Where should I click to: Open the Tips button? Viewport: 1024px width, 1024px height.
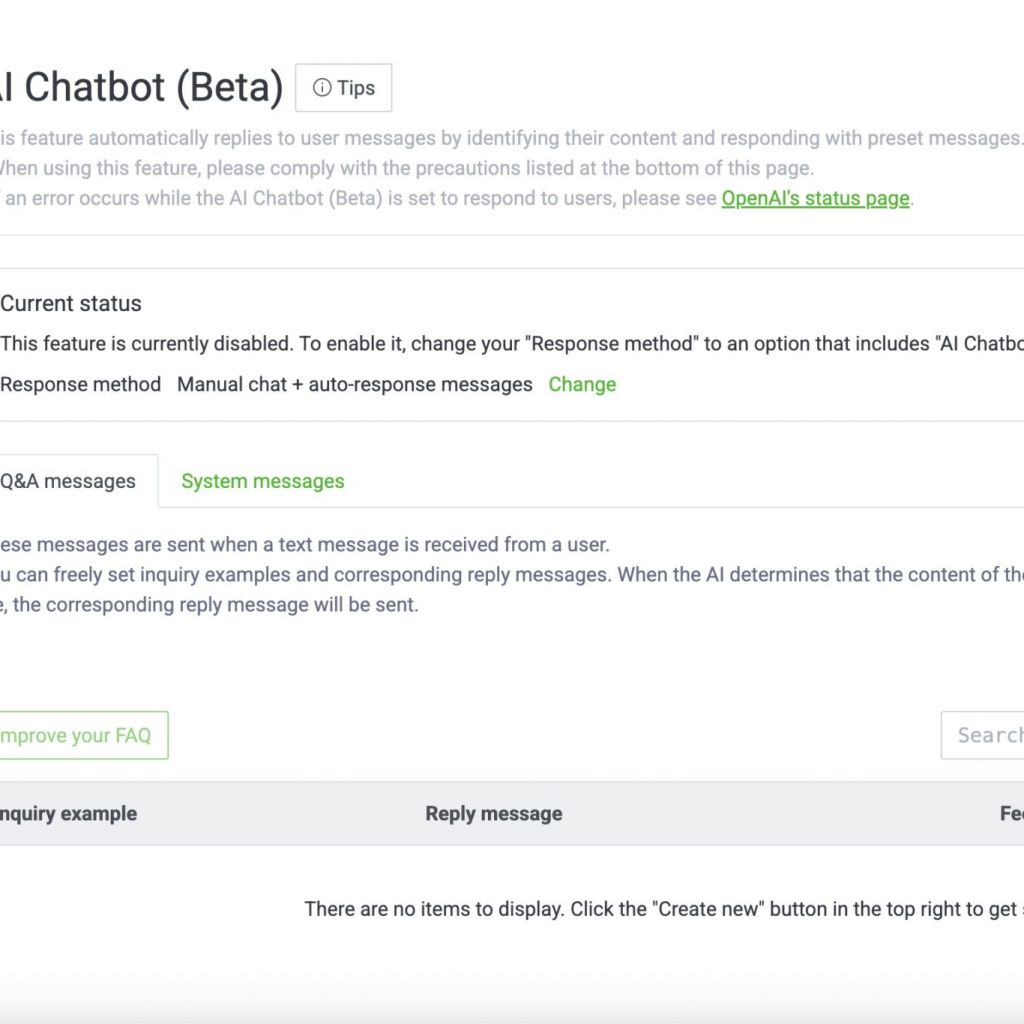pyautogui.click(x=344, y=88)
